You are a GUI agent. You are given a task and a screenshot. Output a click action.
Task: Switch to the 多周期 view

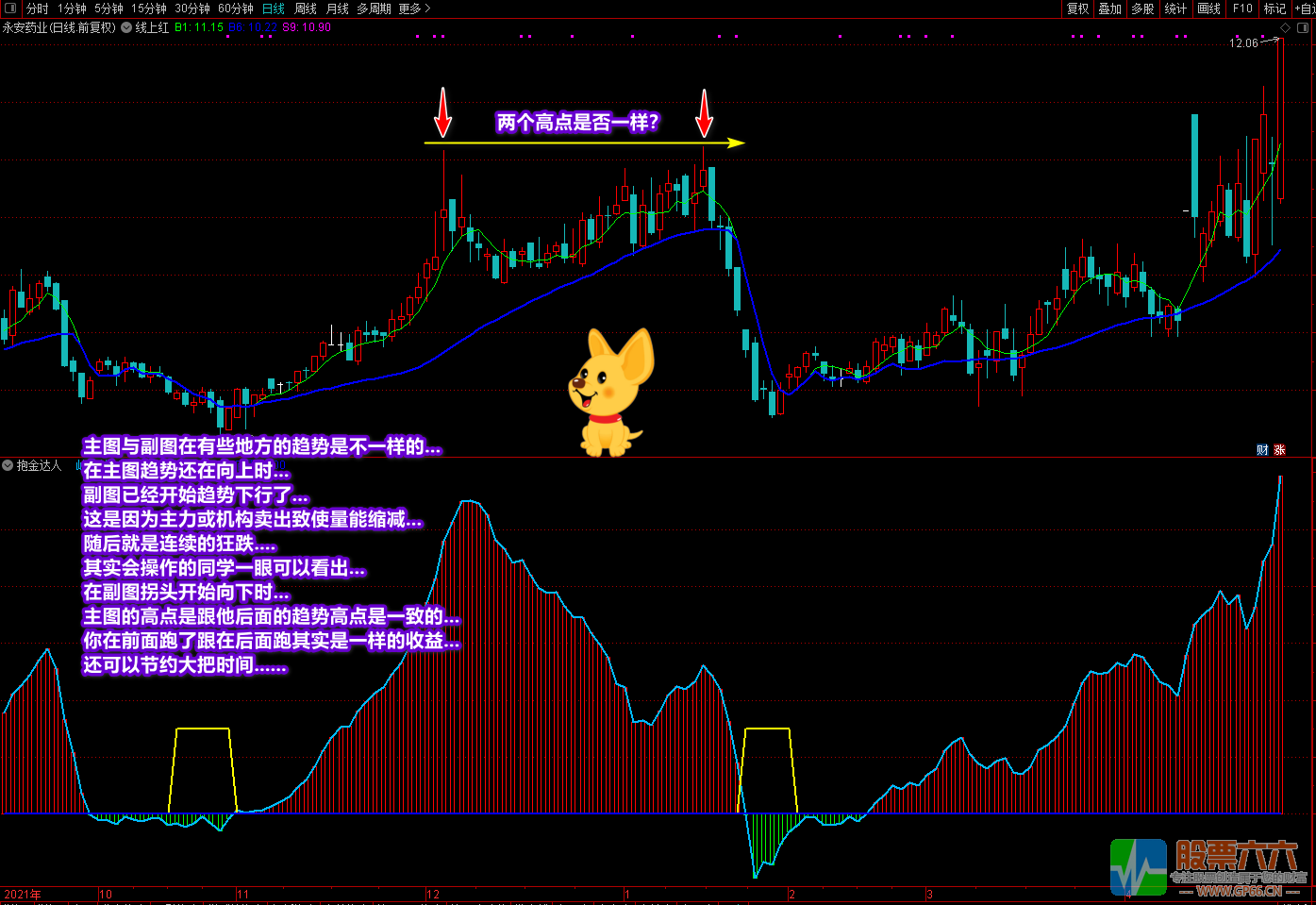click(x=374, y=8)
